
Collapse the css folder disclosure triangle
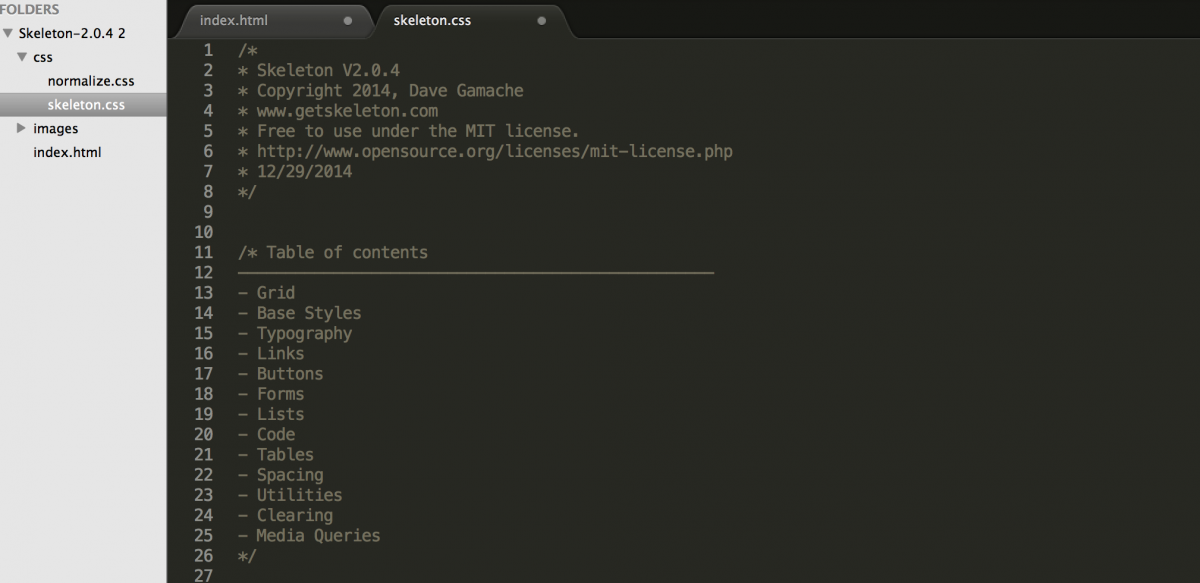coord(22,57)
